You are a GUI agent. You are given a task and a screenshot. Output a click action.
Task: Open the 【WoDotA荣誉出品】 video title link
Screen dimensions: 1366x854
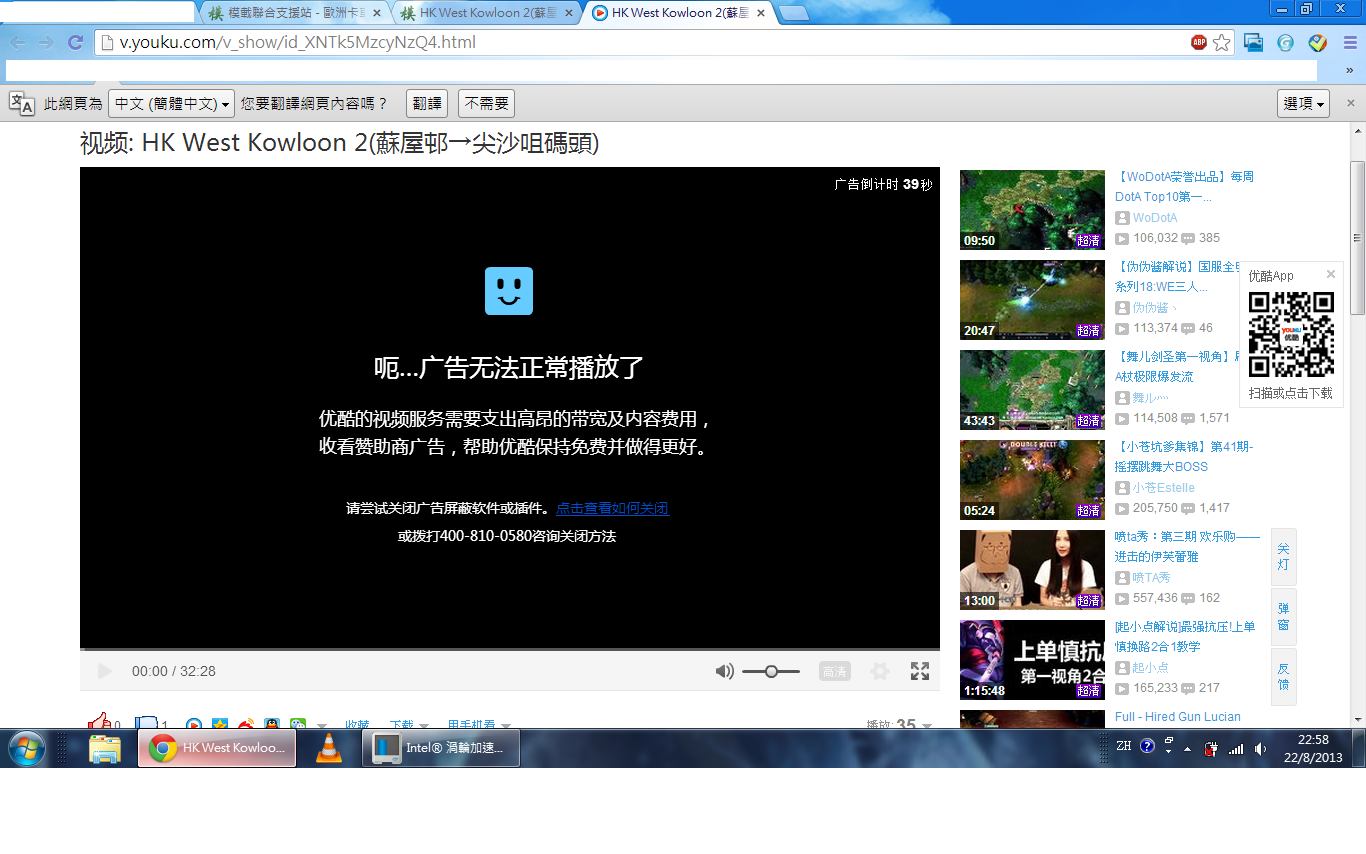pyautogui.click(x=1184, y=186)
